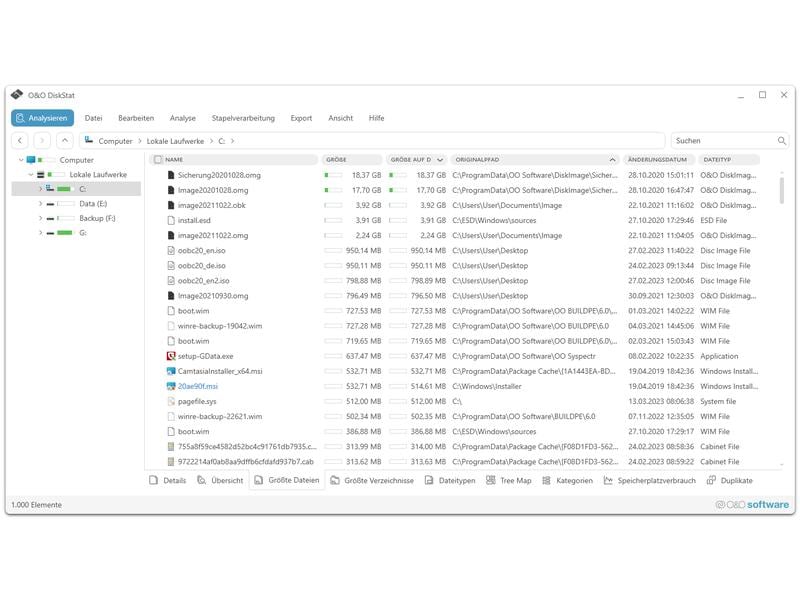
Task: Open the Ansicht menu
Action: point(340,118)
